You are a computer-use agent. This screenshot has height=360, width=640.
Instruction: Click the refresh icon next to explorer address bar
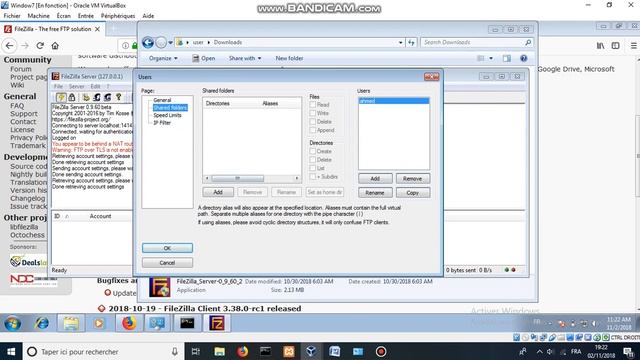pyautogui.click(x=411, y=42)
